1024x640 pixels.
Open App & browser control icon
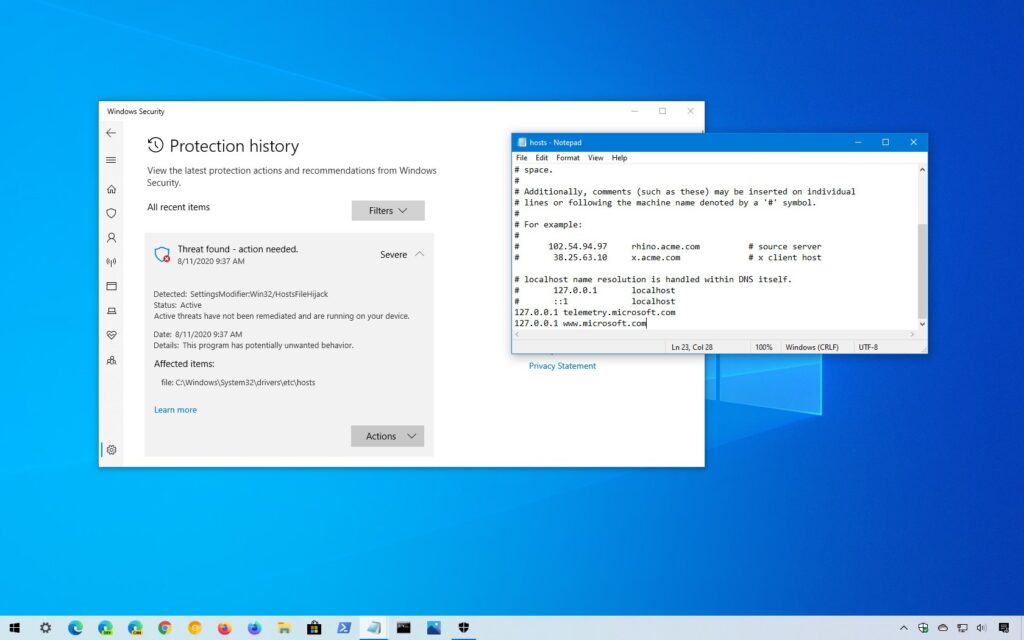tap(111, 286)
